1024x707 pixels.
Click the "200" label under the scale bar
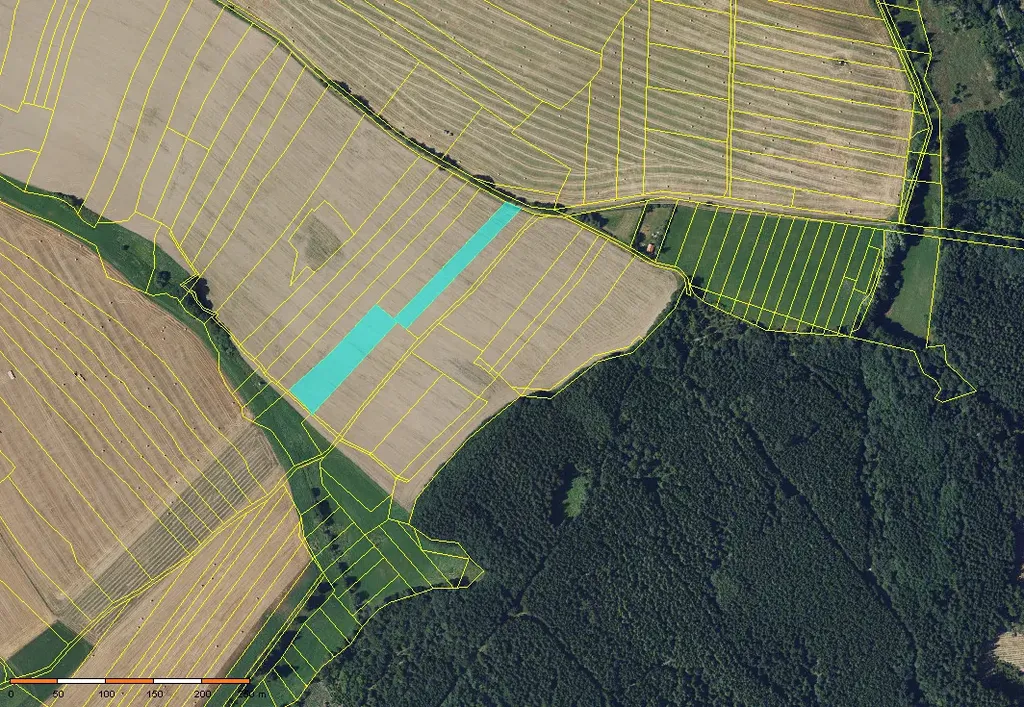tap(202, 693)
